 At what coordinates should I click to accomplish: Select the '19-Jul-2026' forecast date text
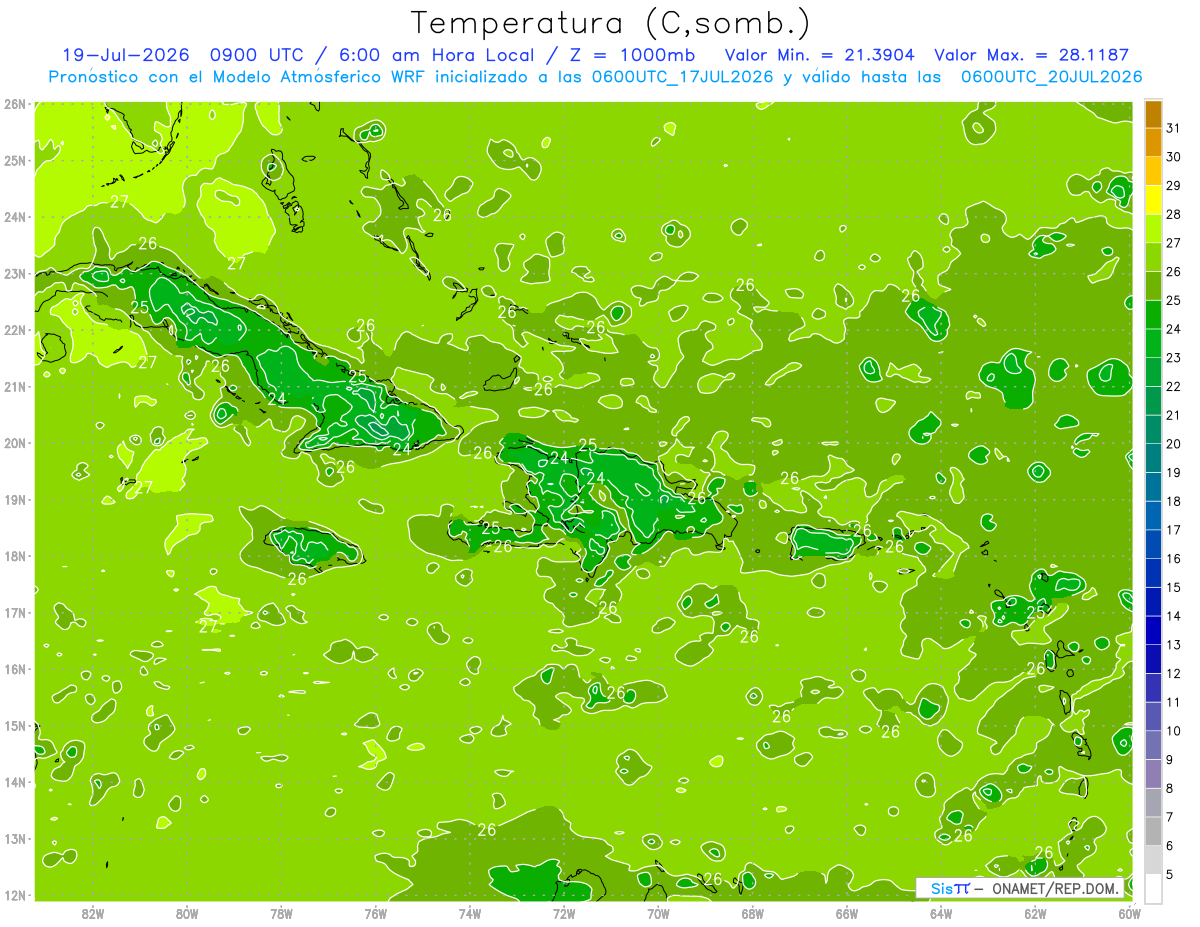pyautogui.click(x=127, y=55)
